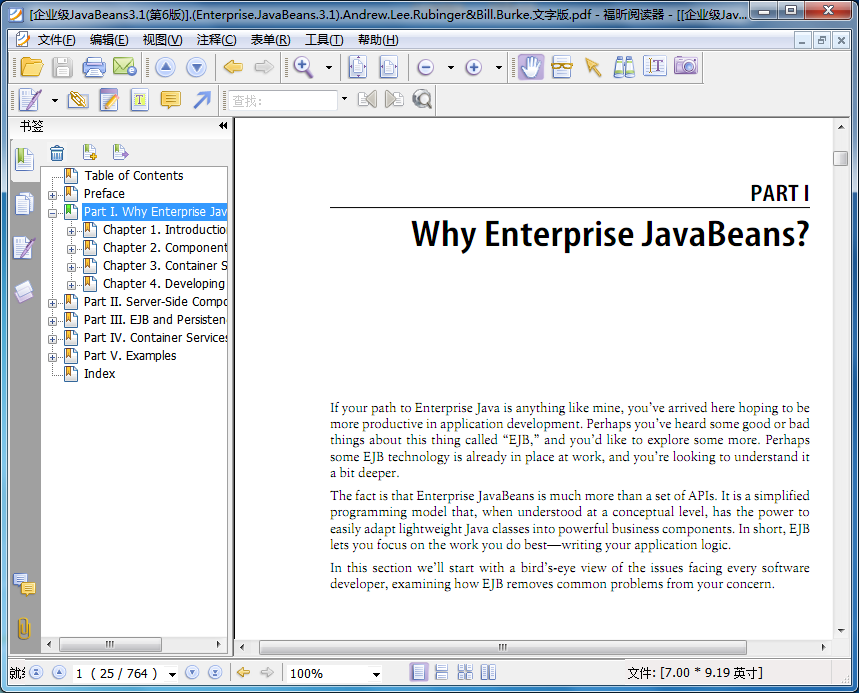The width and height of the screenshot is (859, 693).
Task: Select the arrow annotation tool
Action: pos(202,100)
